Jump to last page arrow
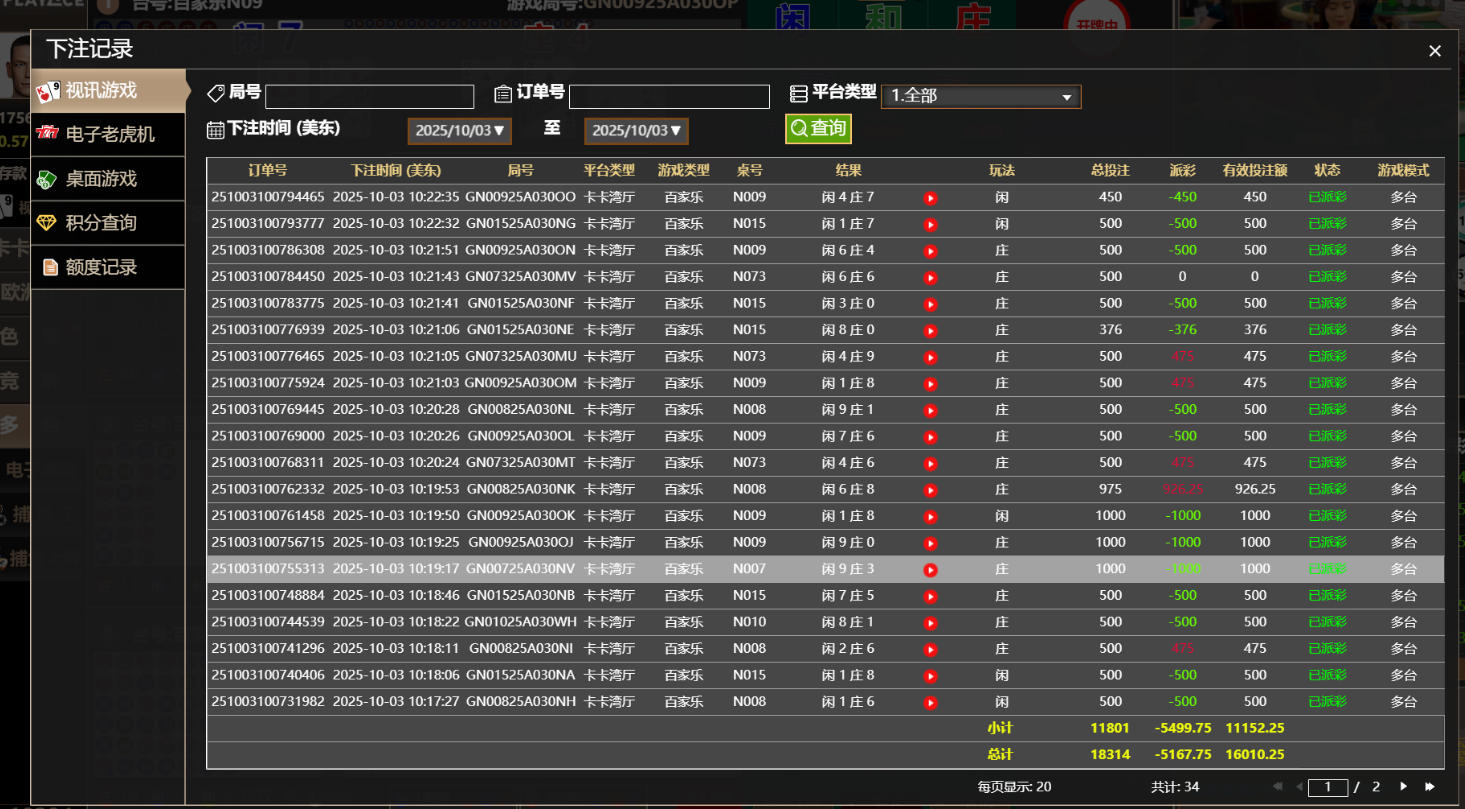The image size is (1465, 809). tap(1430, 787)
